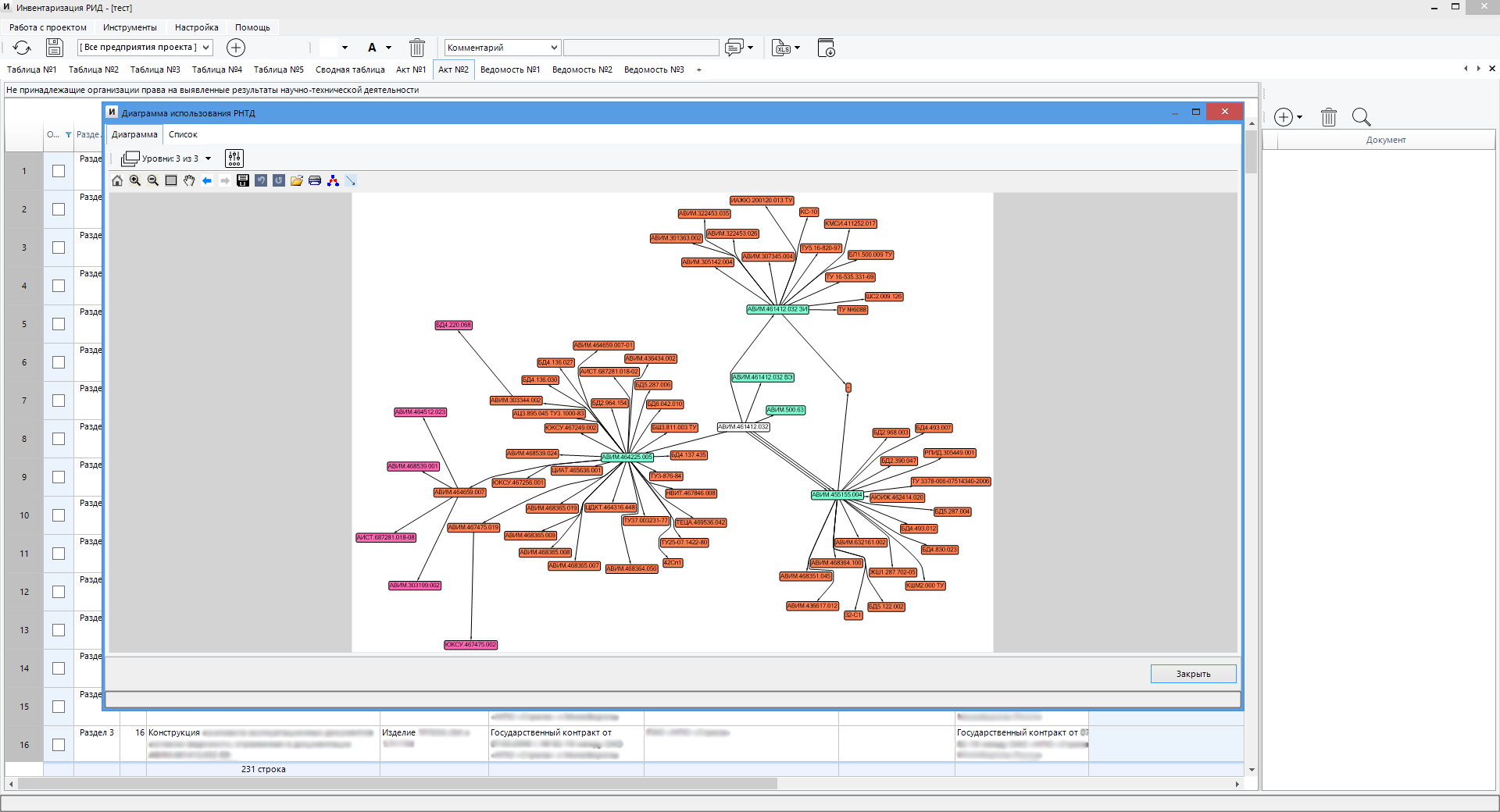
Task: Click the blue back arrow icon
Action: 207,180
